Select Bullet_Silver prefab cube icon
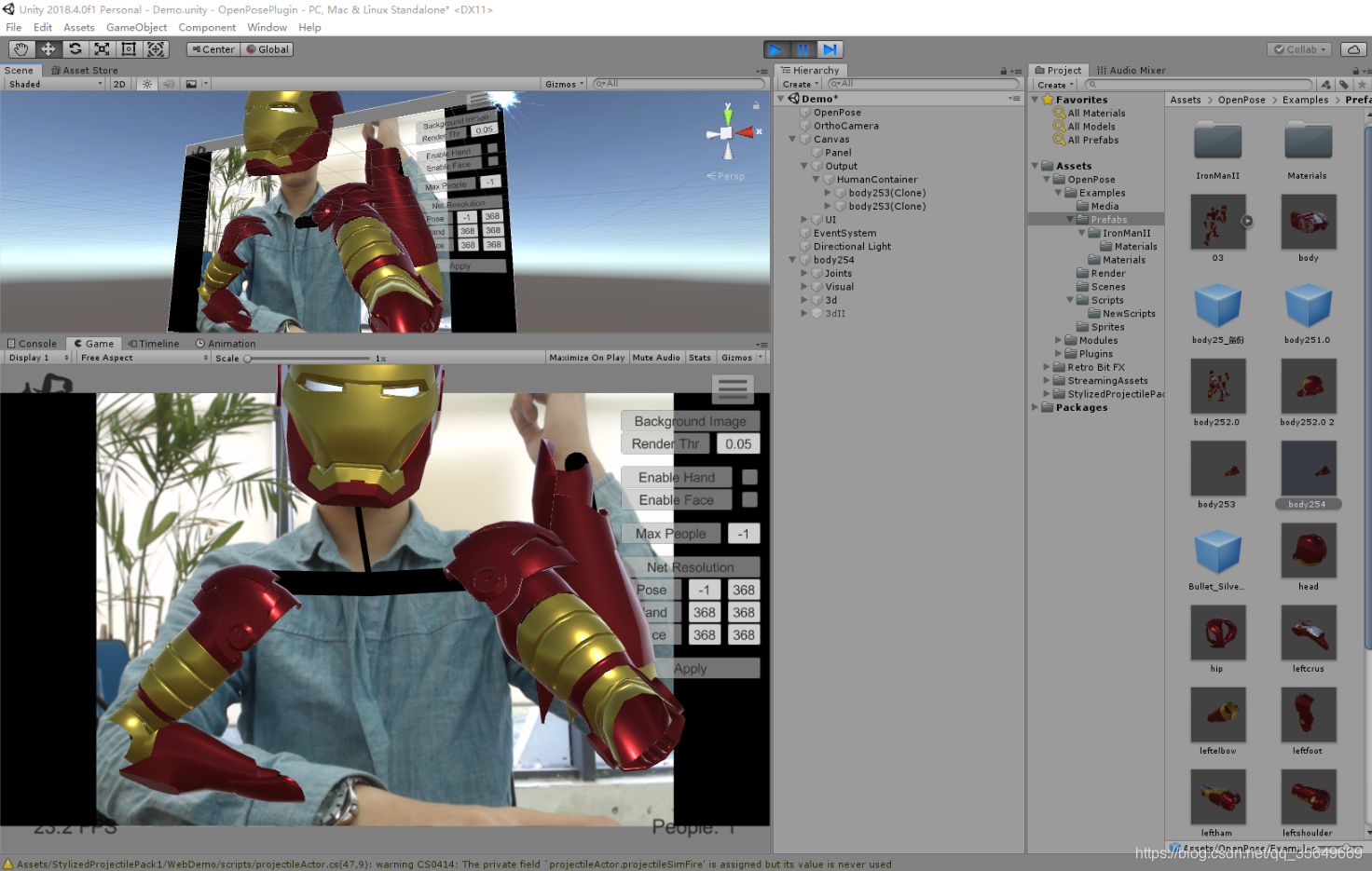This screenshot has width=1372, height=871. click(x=1217, y=551)
